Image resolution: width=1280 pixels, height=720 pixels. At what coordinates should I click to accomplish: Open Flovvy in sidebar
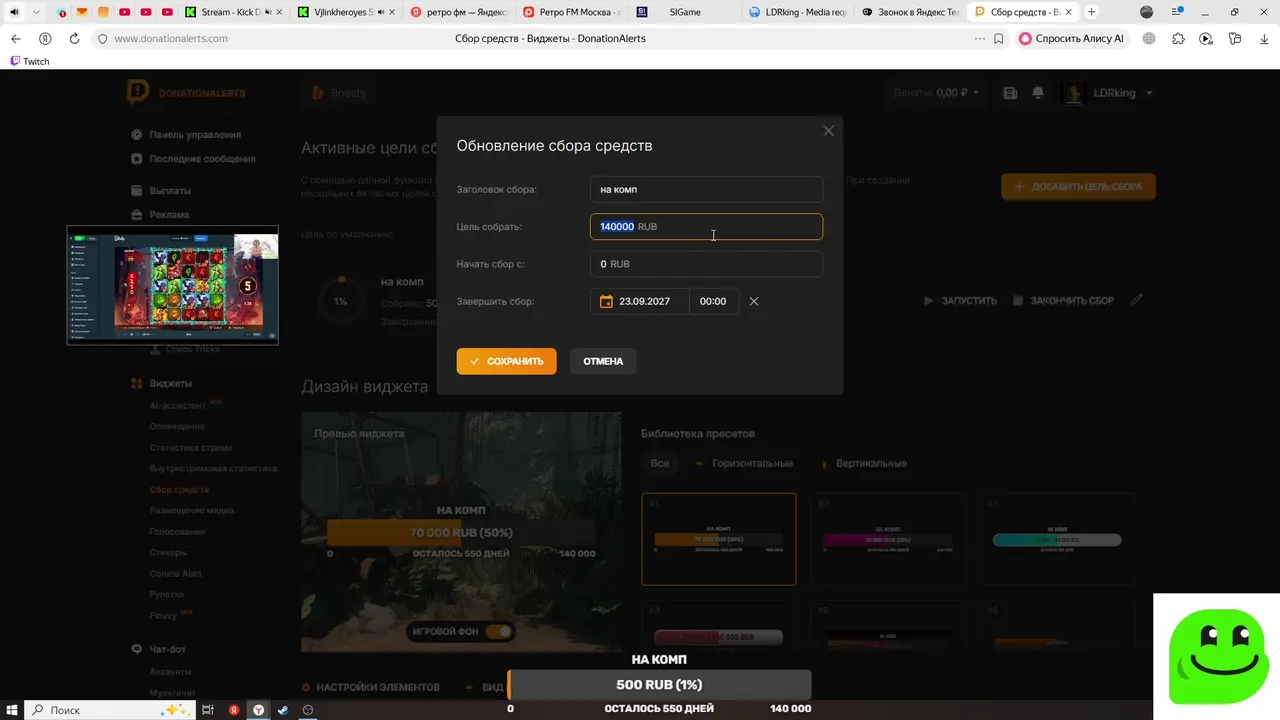(x=164, y=615)
